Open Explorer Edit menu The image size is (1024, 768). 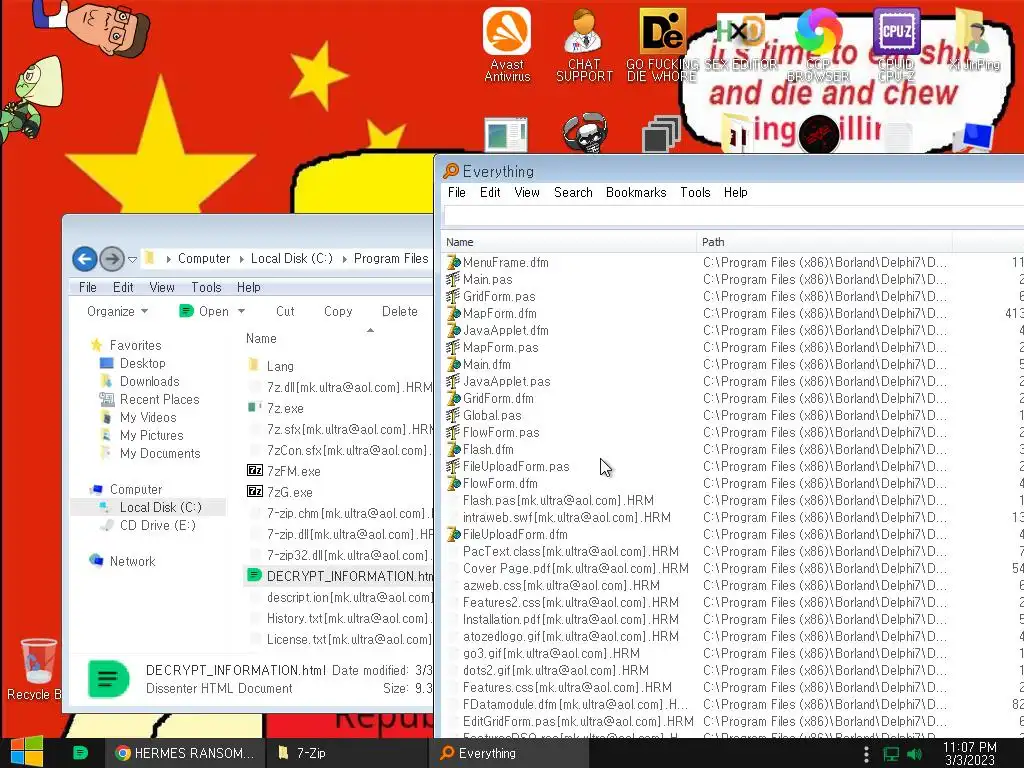[x=123, y=287]
